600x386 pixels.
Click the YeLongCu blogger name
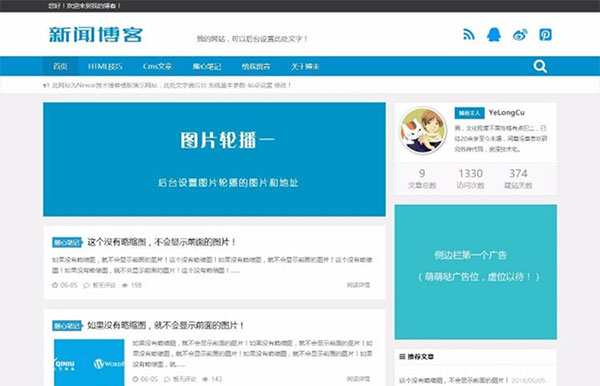[507, 112]
